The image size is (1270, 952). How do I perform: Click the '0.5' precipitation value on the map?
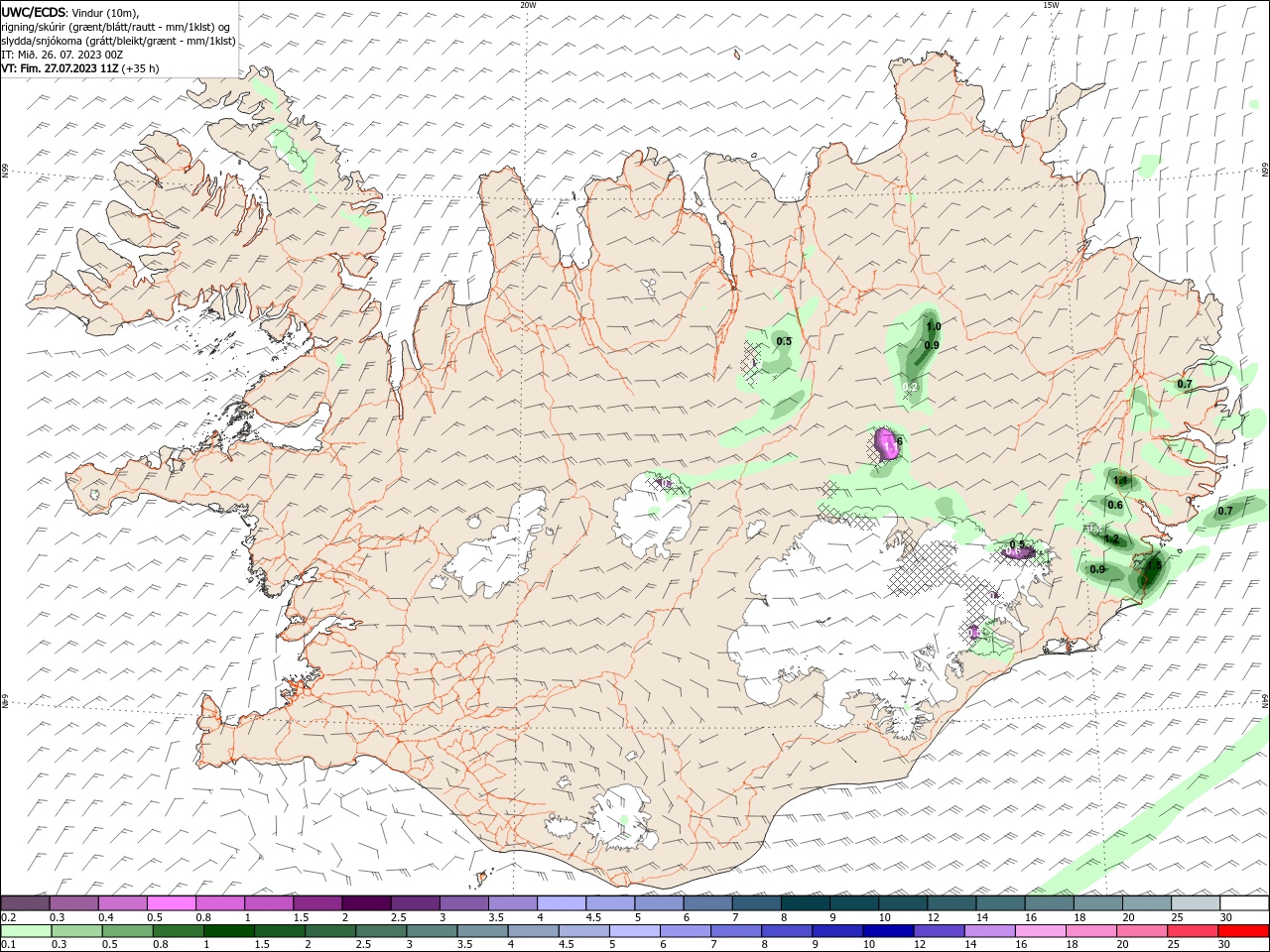(784, 341)
